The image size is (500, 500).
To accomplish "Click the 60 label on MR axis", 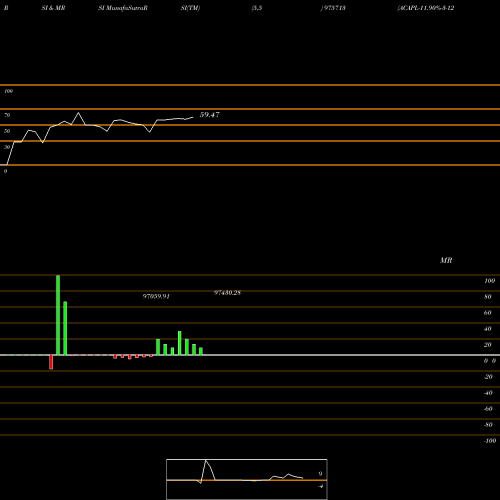I will (488, 313).
